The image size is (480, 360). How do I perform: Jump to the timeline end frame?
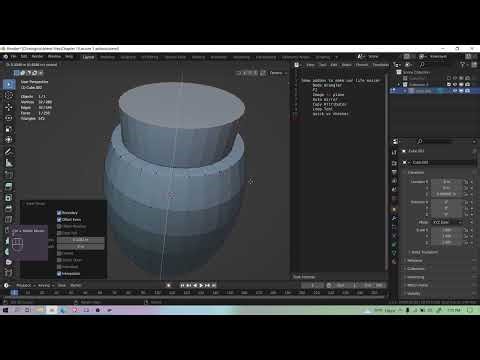214,285
